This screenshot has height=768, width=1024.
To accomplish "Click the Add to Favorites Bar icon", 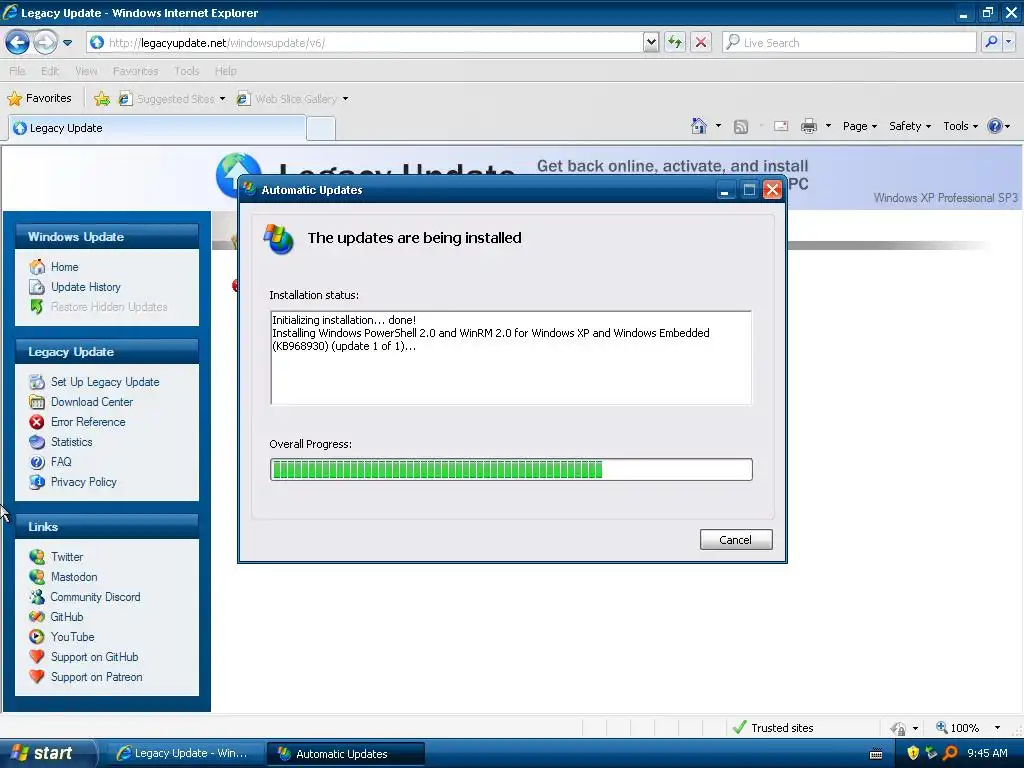I will point(102,99).
